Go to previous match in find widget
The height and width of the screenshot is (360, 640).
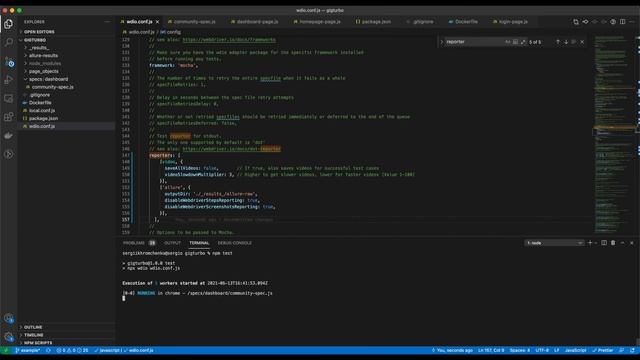558,42
